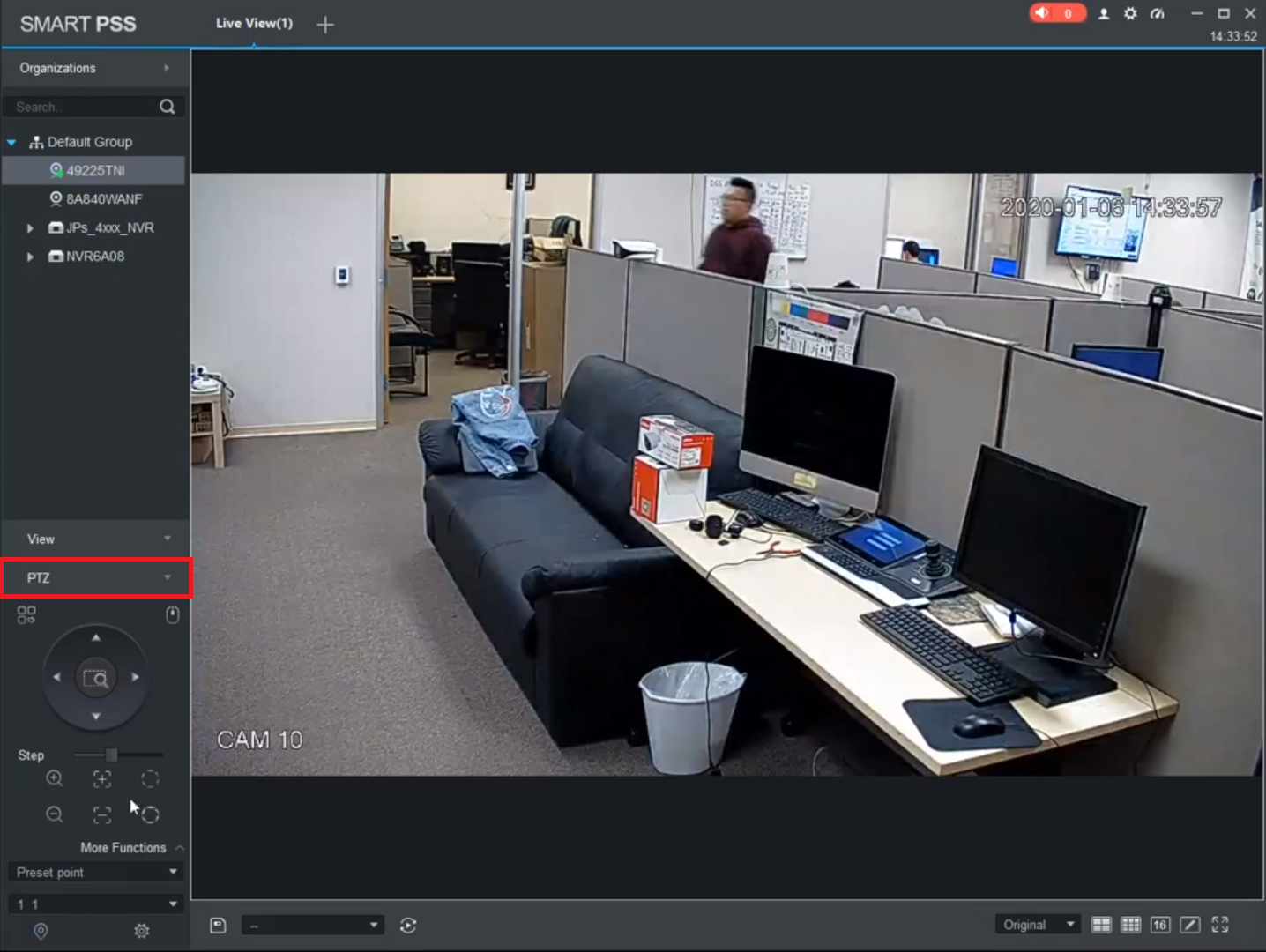This screenshot has width=1266, height=952.
Task: Open the user account icon
Action: click(x=1104, y=13)
